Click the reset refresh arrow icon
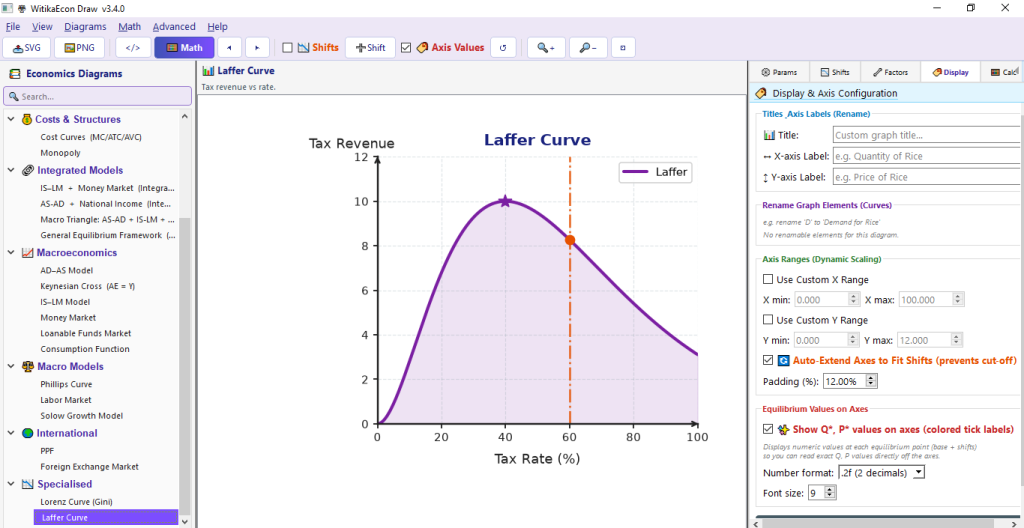1024x528 pixels. [503, 48]
